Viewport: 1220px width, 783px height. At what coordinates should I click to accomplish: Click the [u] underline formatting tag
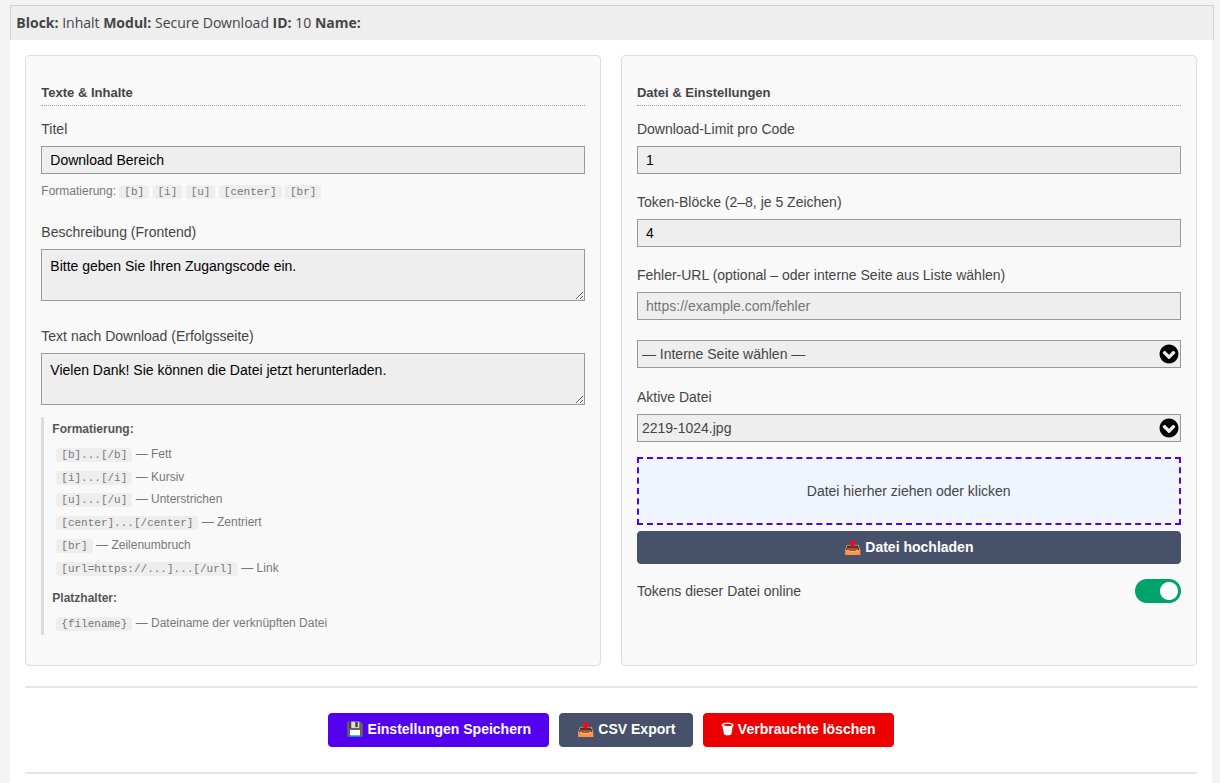(200, 191)
